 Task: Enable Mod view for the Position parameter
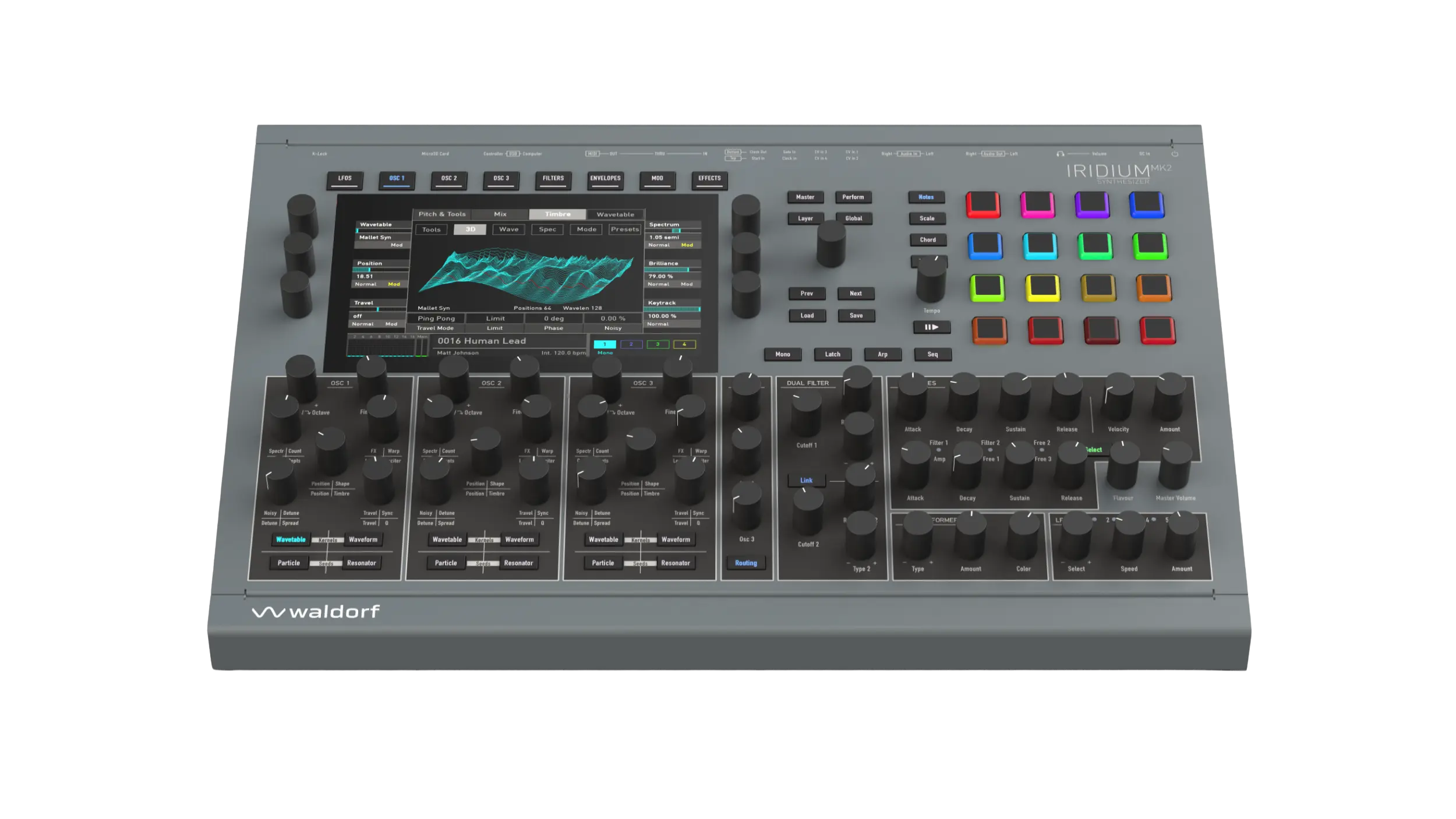[395, 283]
